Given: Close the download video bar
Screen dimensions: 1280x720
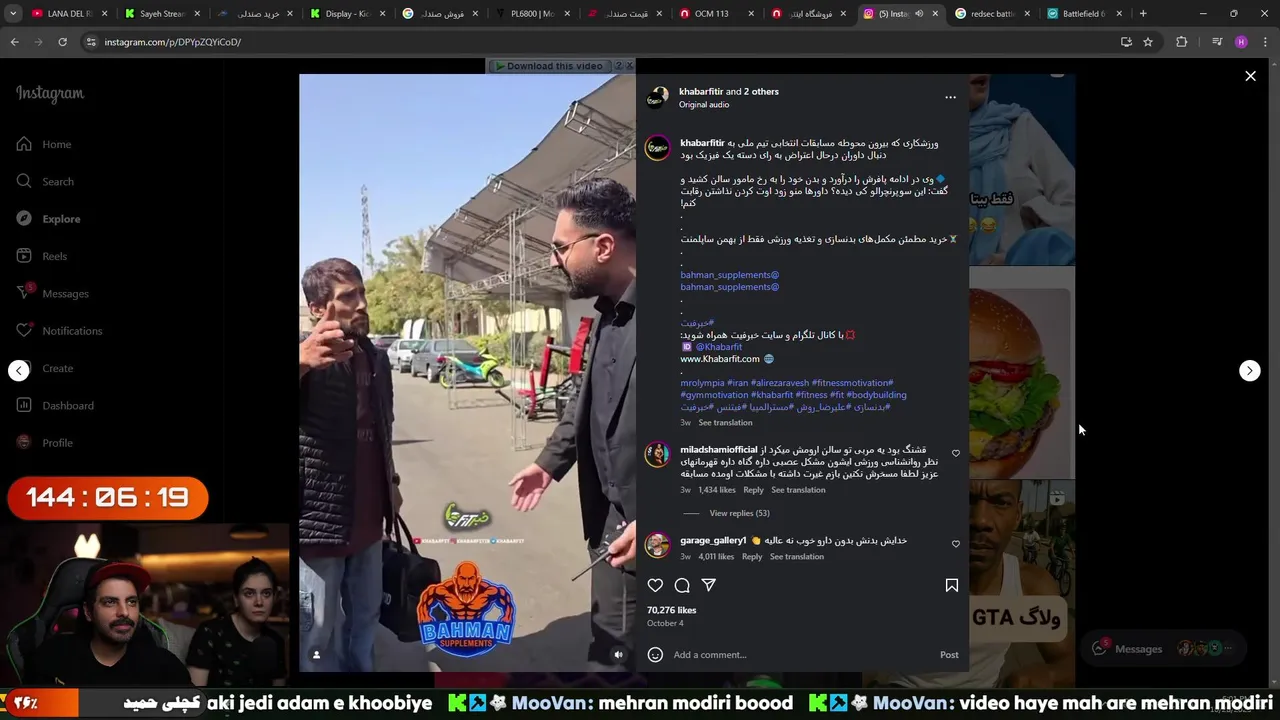Looking at the screenshot, I should click(x=629, y=66).
